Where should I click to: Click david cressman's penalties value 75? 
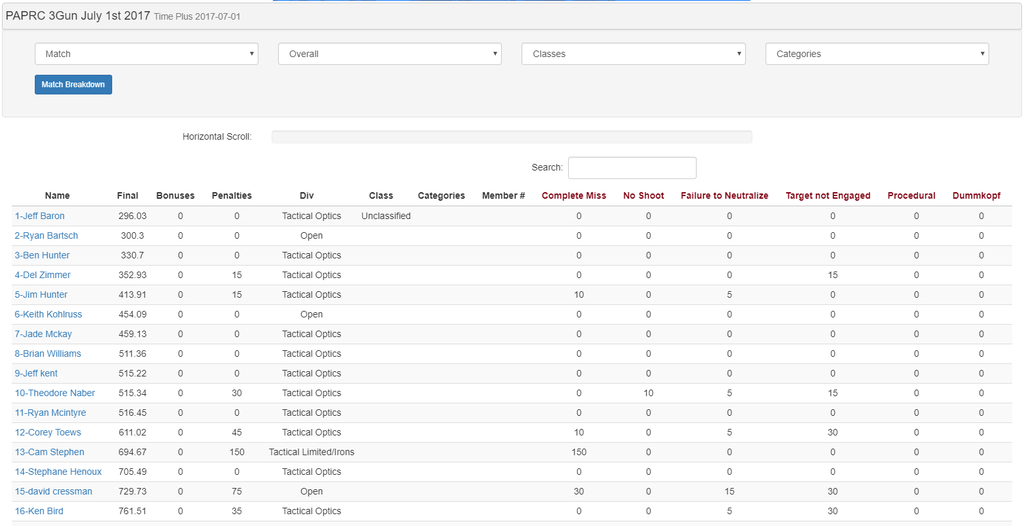click(237, 491)
